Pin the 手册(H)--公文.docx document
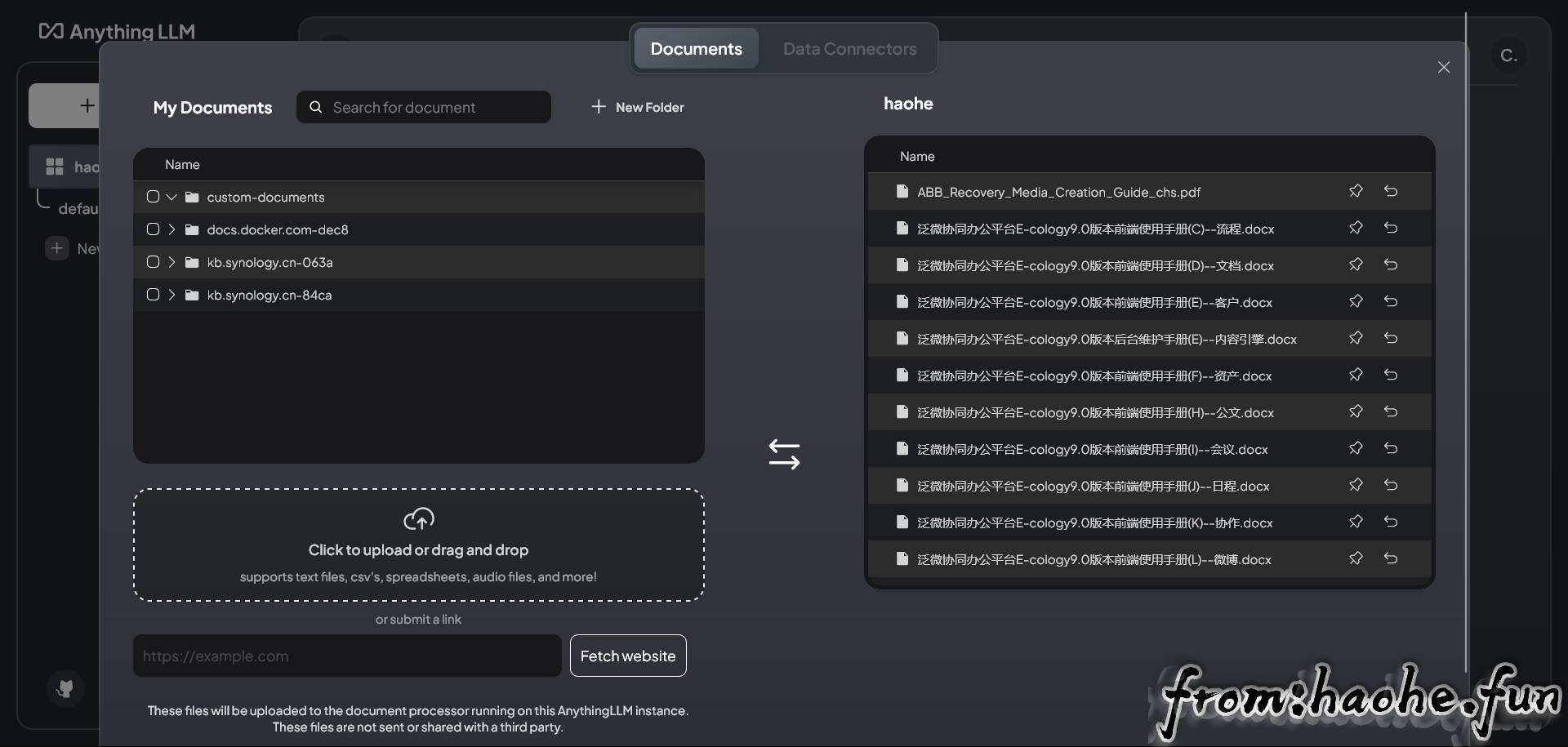This screenshot has width=1568, height=747. click(1356, 411)
